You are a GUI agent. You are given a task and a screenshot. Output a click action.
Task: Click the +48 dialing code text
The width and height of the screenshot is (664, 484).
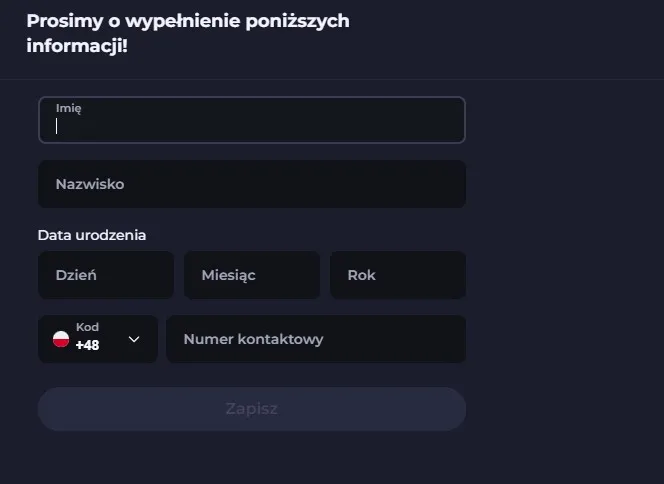(x=88, y=345)
